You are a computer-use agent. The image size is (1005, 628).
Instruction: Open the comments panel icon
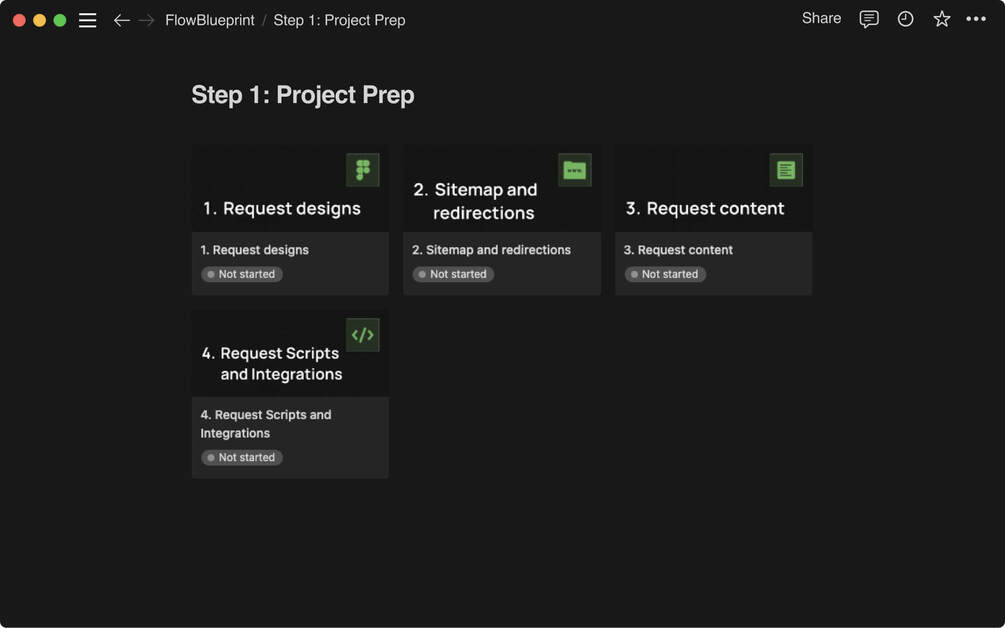tap(869, 20)
